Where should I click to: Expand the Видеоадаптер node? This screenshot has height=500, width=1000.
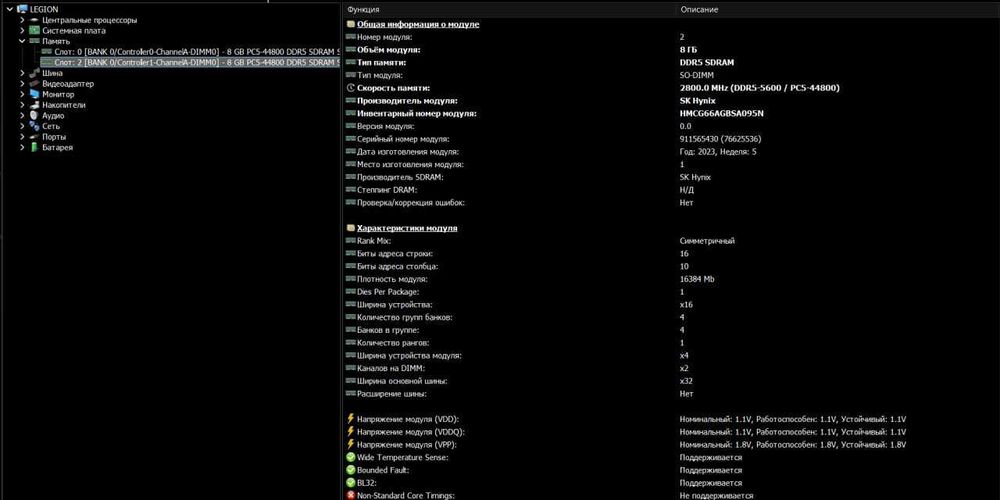point(22,84)
